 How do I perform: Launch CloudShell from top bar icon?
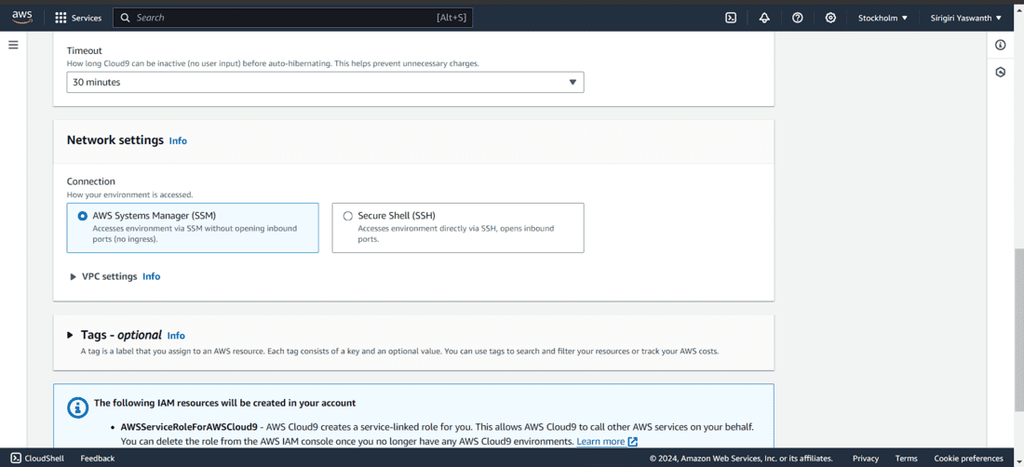coord(731,18)
